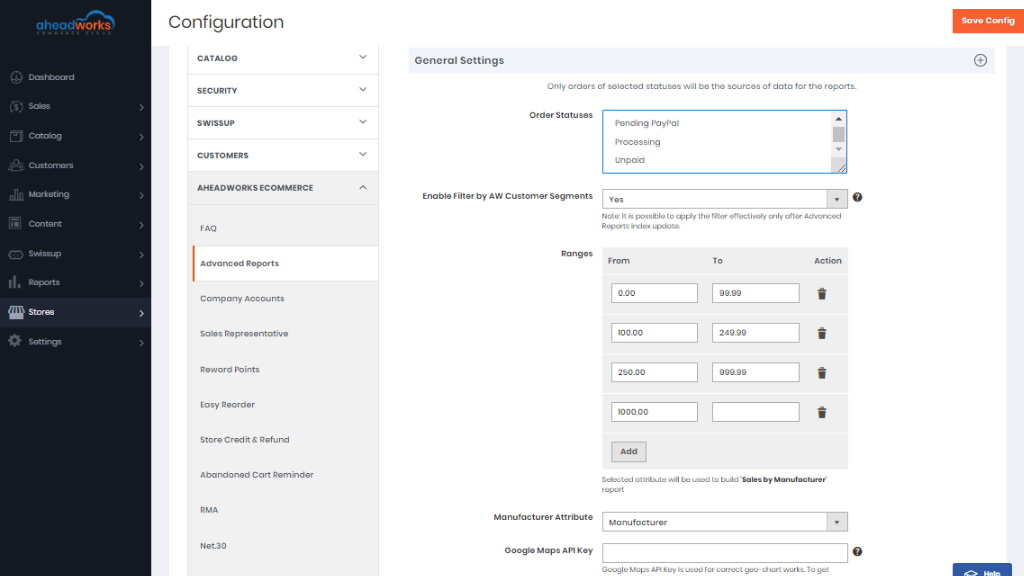Viewport: 1024px width, 576px height.
Task: Click Order Statuses scrollbar down arrow
Action: coord(838,150)
